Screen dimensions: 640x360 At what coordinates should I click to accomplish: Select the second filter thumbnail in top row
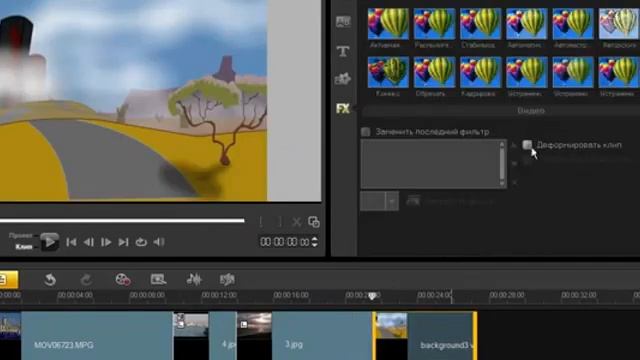(434, 24)
